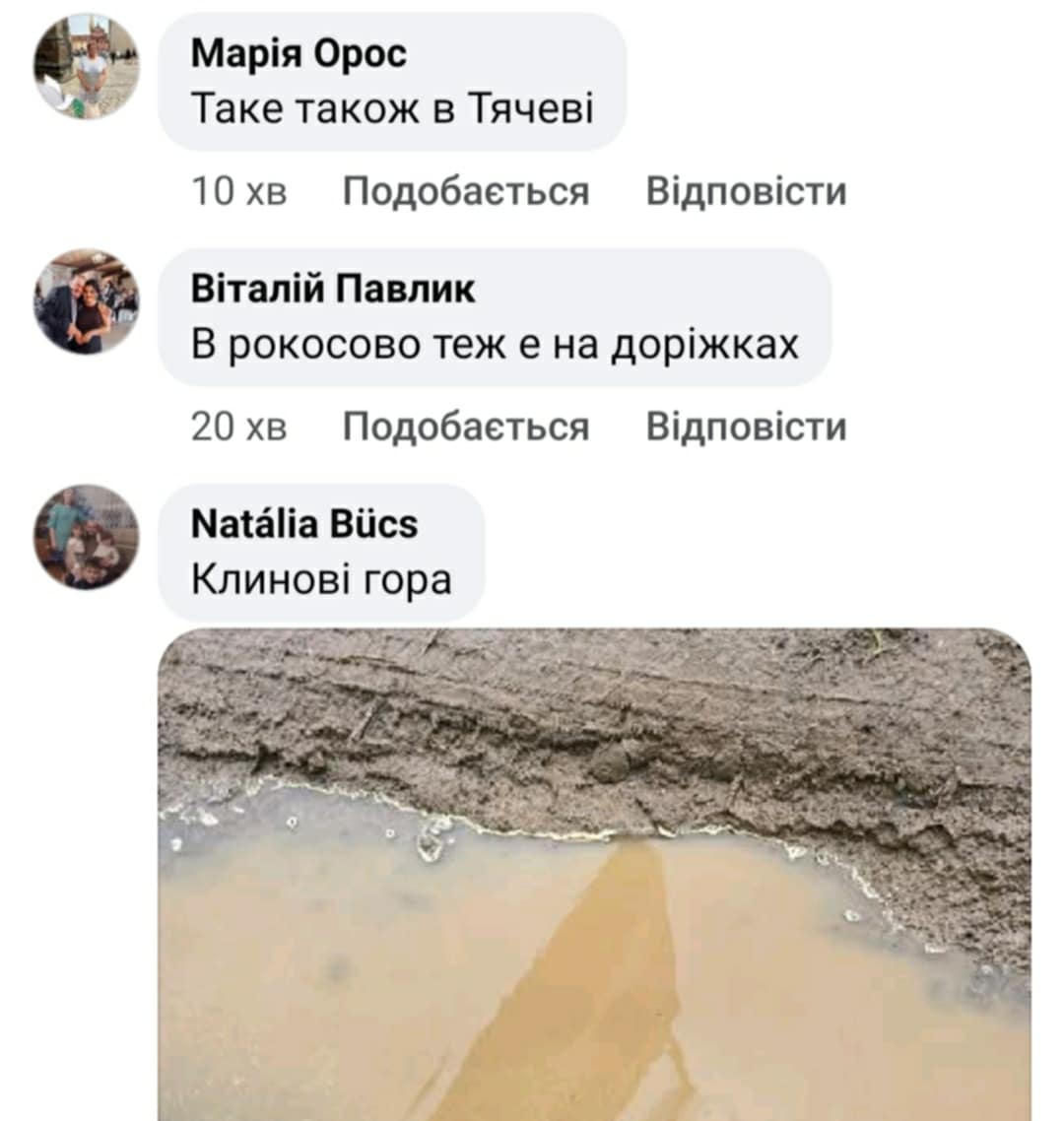Open the Natália Bücs name link

tap(303, 524)
